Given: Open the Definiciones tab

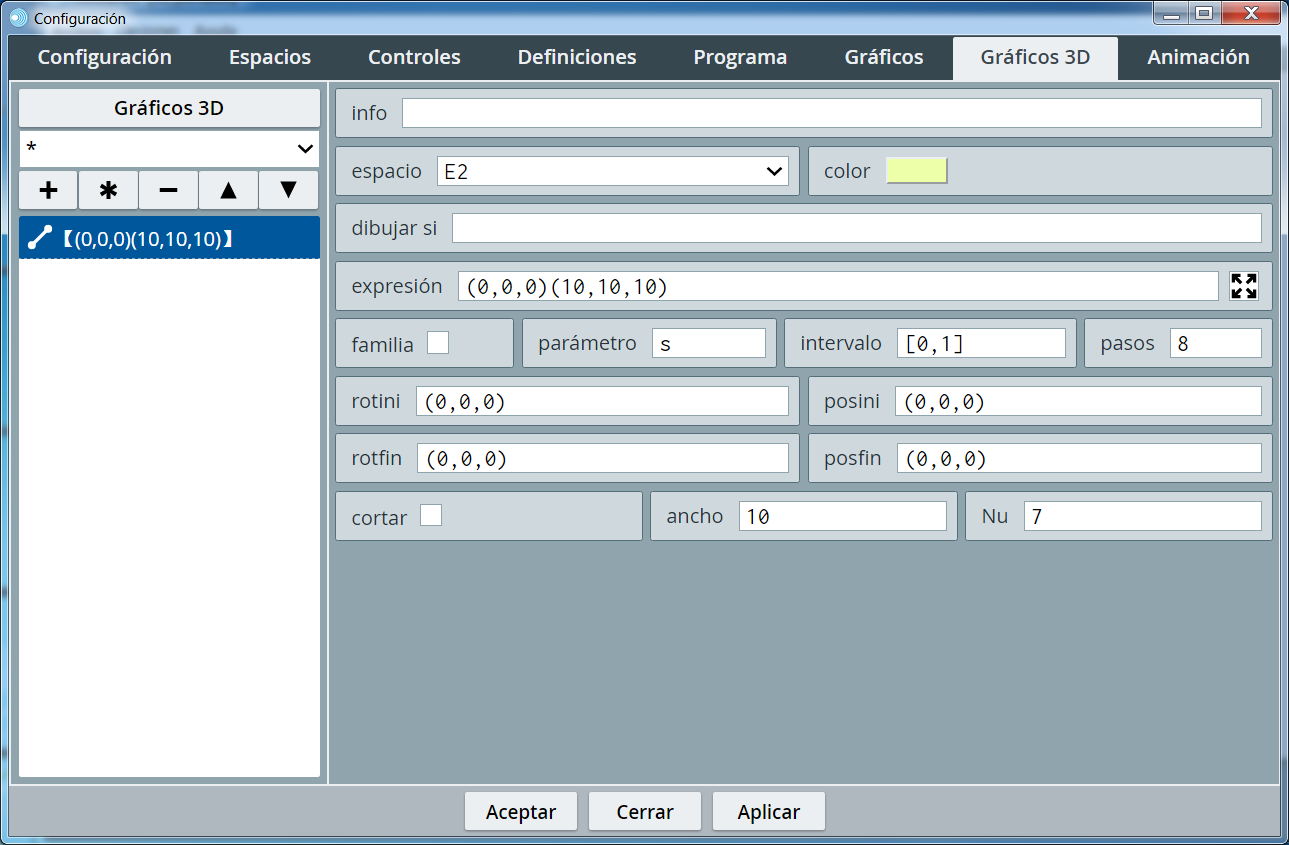Looking at the screenshot, I should pos(576,57).
